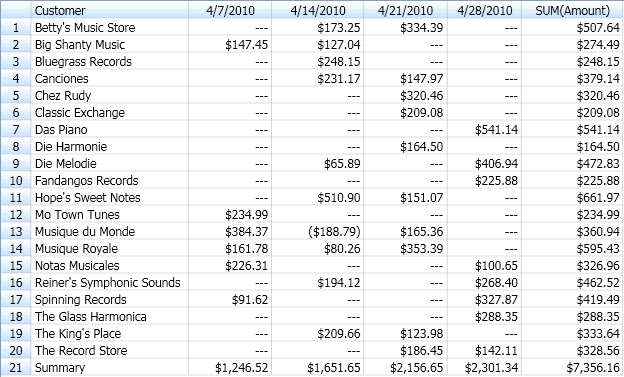The image size is (624, 377).
Task: Select the SUM(Amount) column header
Action: coord(572,10)
